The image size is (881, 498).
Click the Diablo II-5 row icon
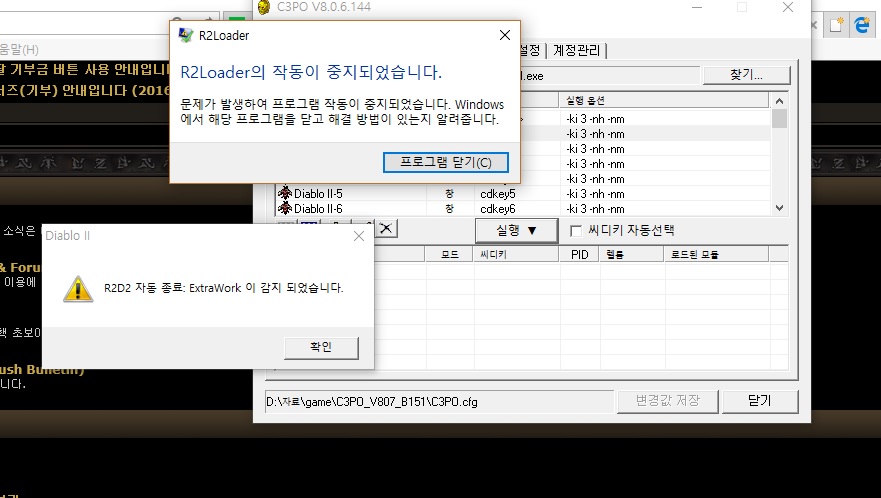tap(285, 193)
